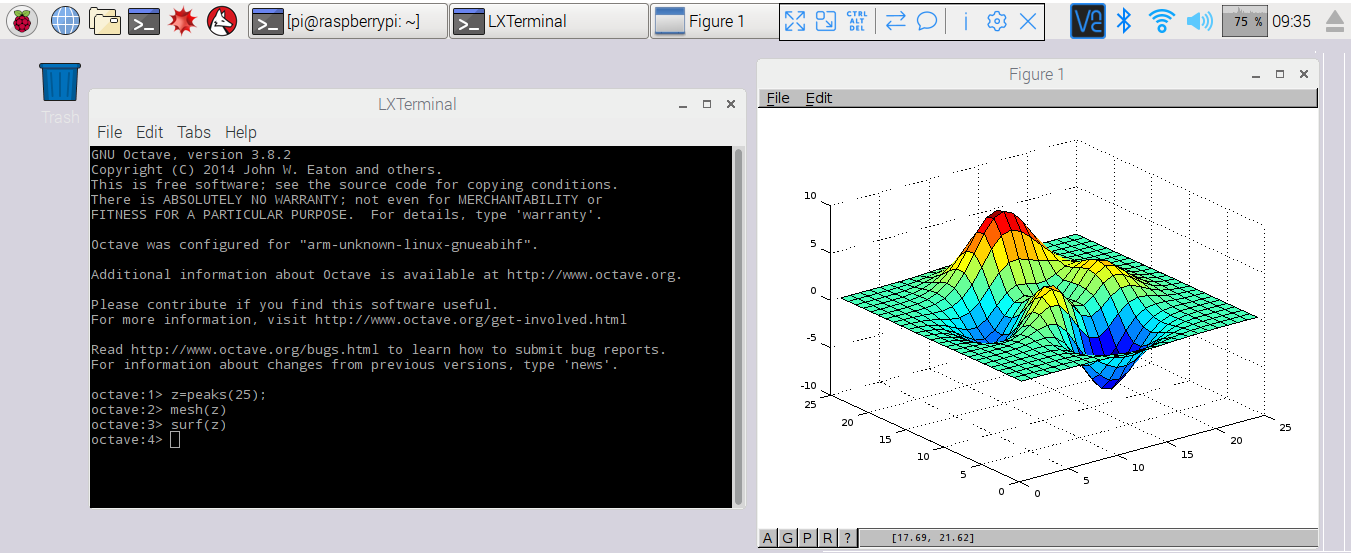The image size is (1351, 554).
Task: Open the Edit menu in LXTerminal
Action: coord(149,132)
